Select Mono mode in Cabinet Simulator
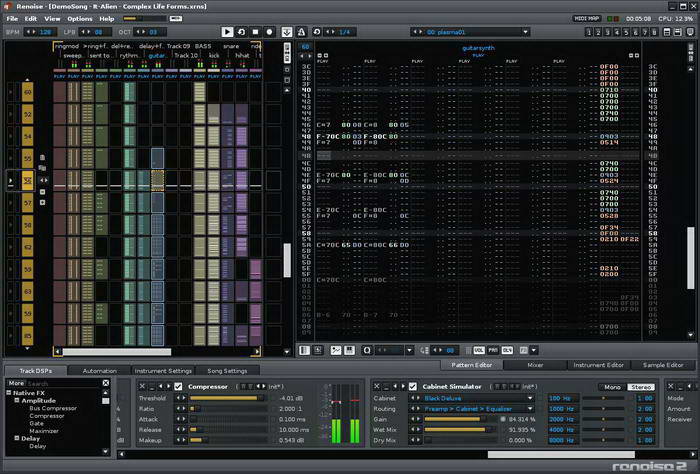 pos(612,386)
